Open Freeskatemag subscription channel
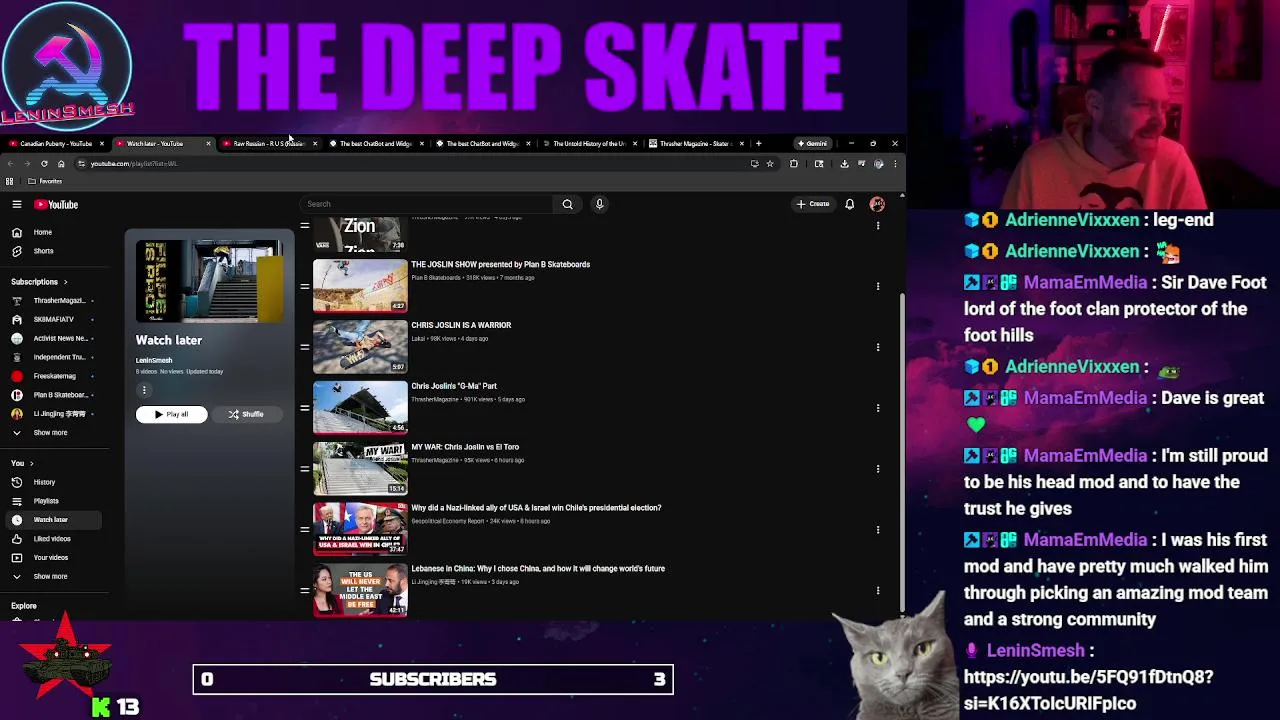Viewport: 1280px width, 720px height. point(56,376)
